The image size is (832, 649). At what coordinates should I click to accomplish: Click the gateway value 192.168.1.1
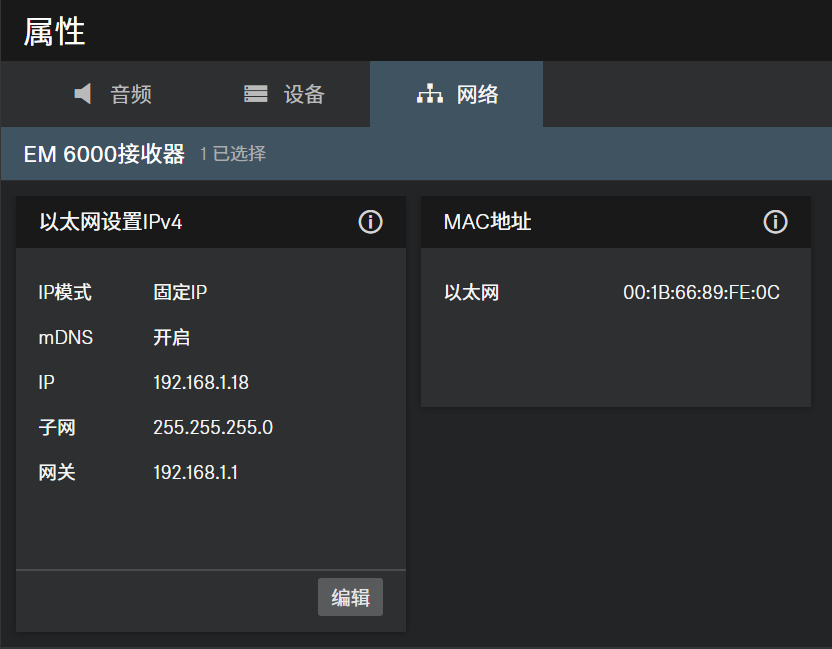click(x=195, y=472)
